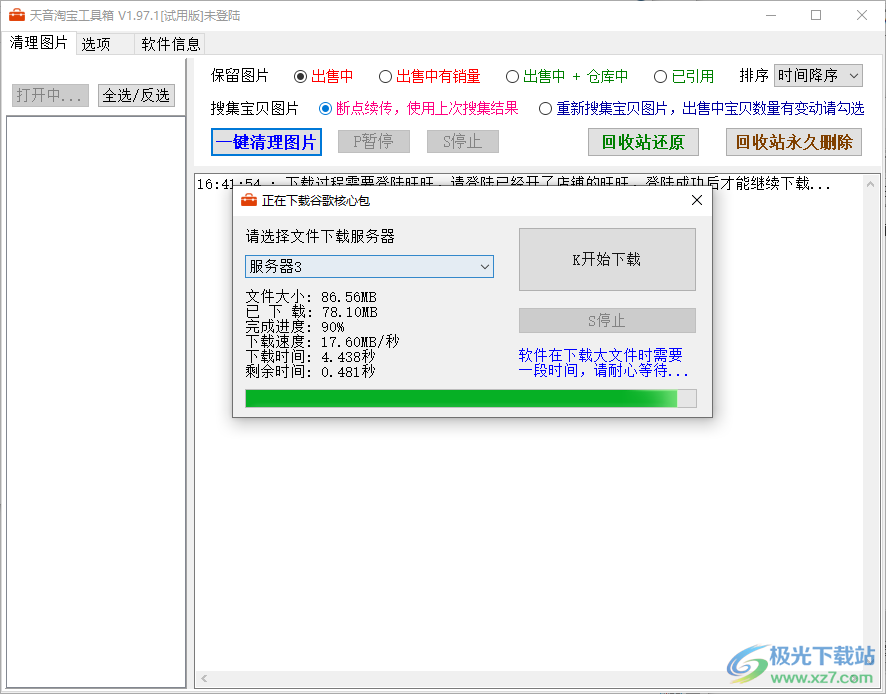This screenshot has width=886, height=694.
Task: Switch to the 清理图片 tab
Action: pos(38,42)
